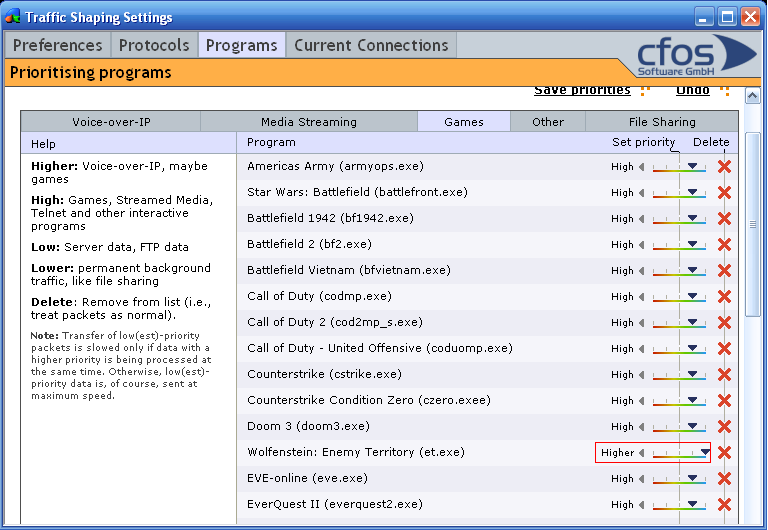This screenshot has width=768, height=530.
Task: Adjust the Battlefield 1942 priority slider
Action: point(680,218)
